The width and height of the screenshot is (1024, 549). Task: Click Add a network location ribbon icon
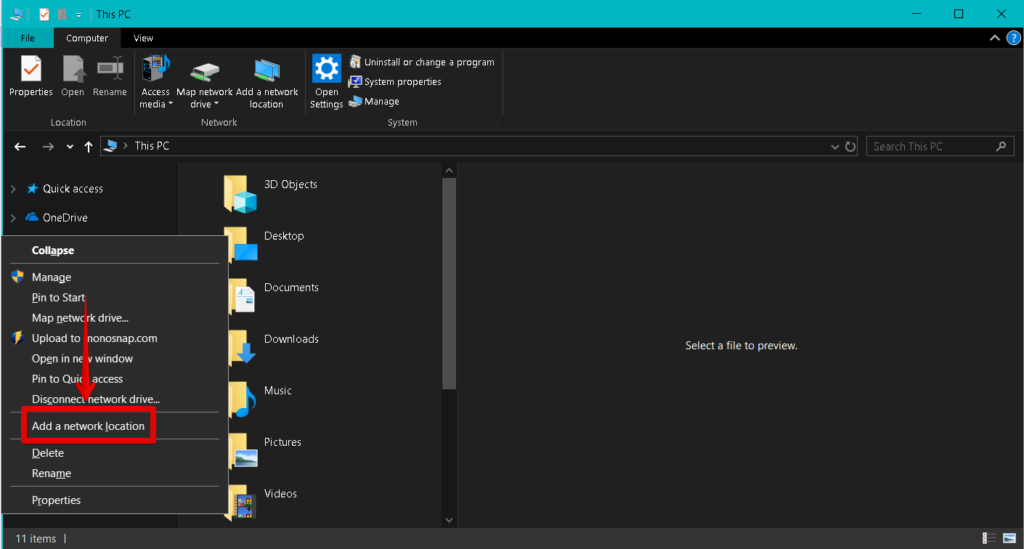click(x=267, y=71)
